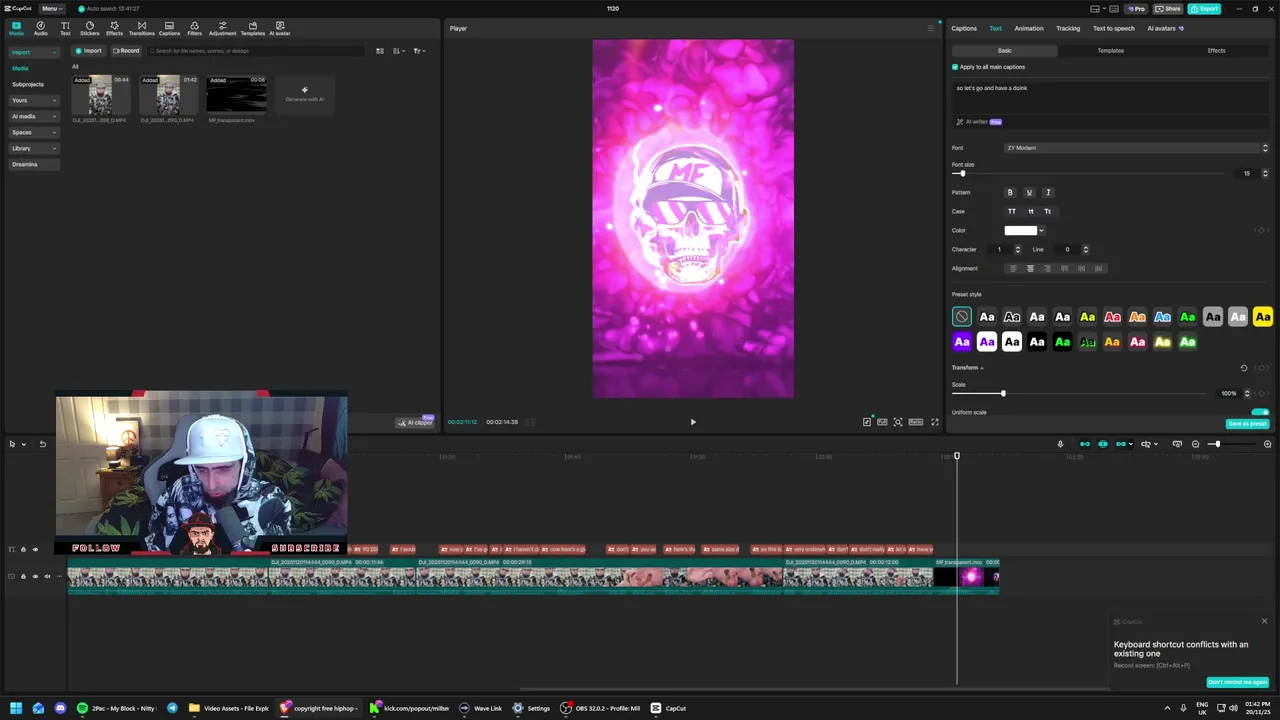Screen dimensions: 1280x720
Task: Zoom out the timeline with minus icon
Action: pos(1195,444)
